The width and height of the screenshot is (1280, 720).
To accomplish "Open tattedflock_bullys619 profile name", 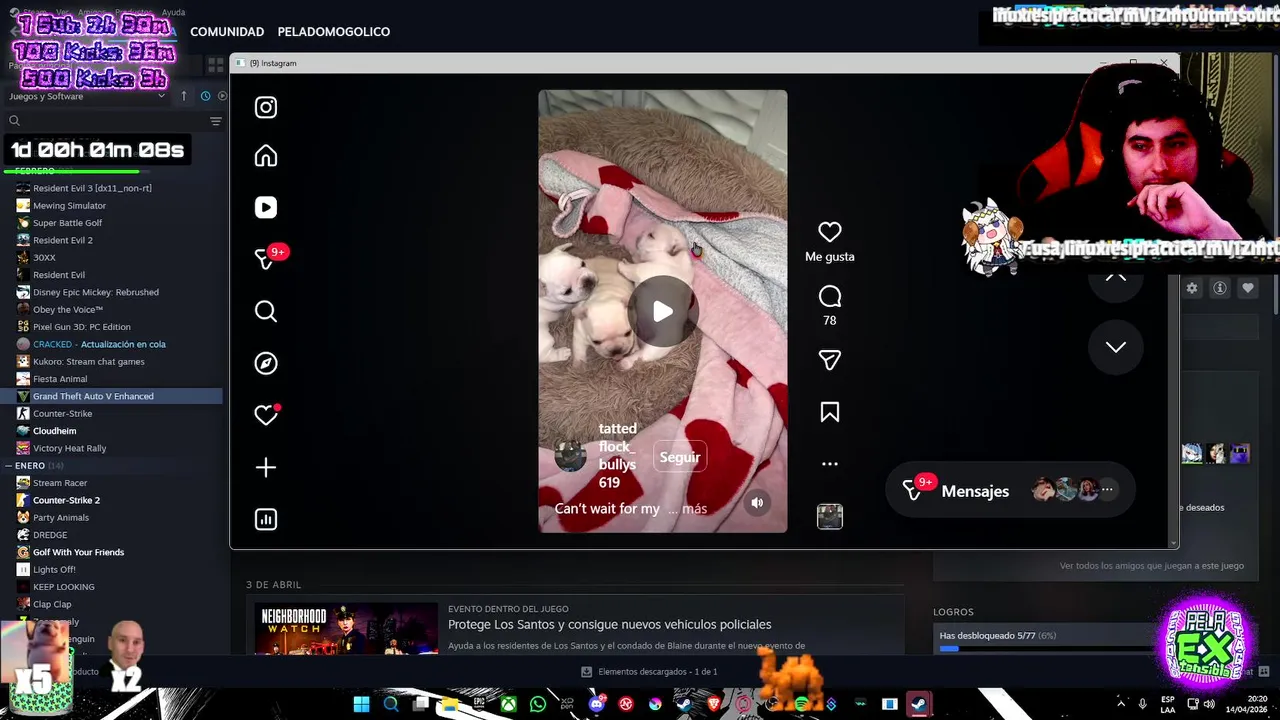I will [x=617, y=456].
